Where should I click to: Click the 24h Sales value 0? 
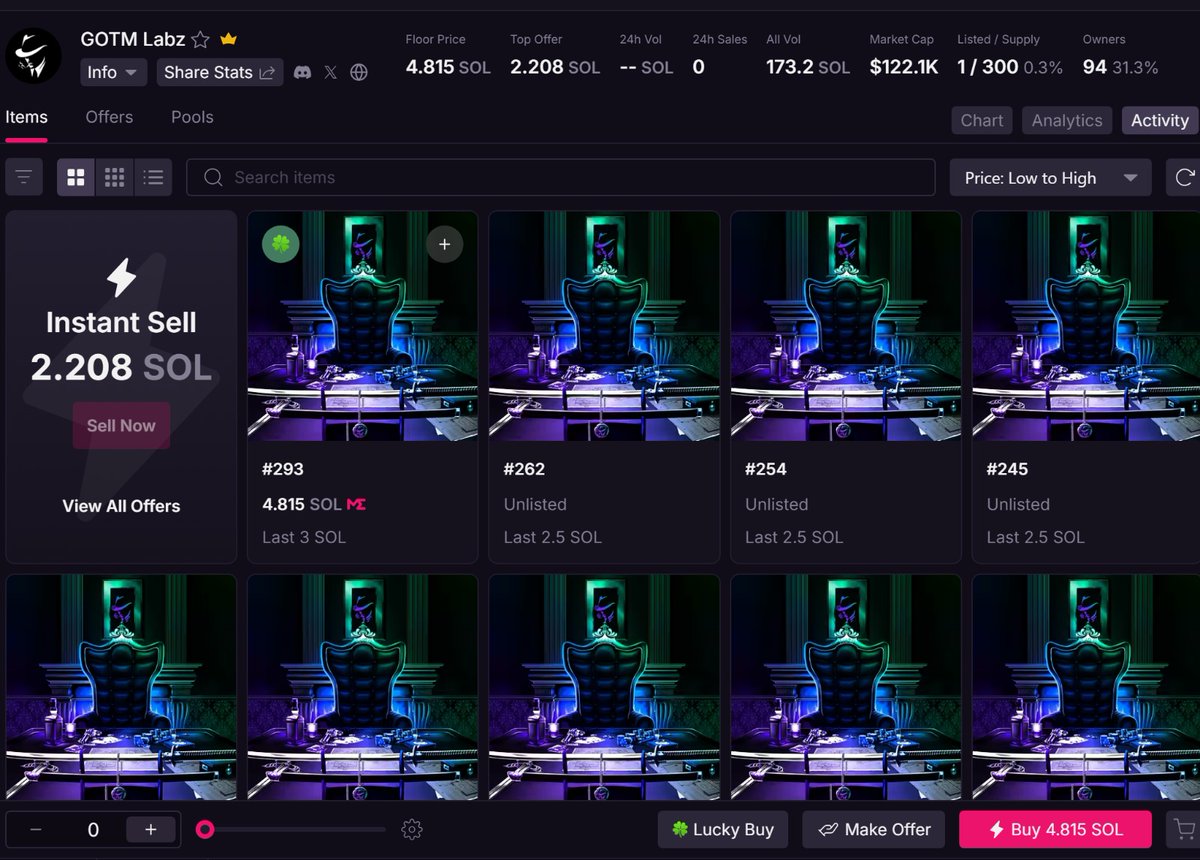click(698, 67)
